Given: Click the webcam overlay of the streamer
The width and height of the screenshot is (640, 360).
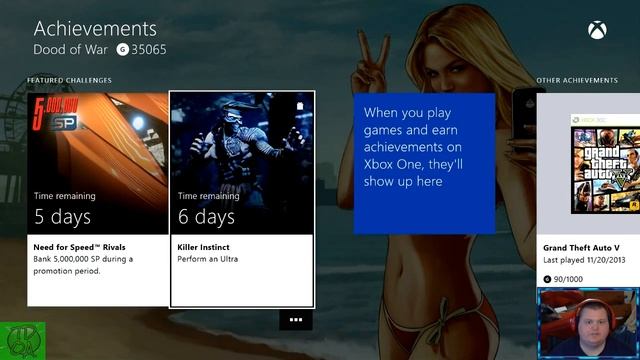Looking at the screenshot, I should coord(588,323).
